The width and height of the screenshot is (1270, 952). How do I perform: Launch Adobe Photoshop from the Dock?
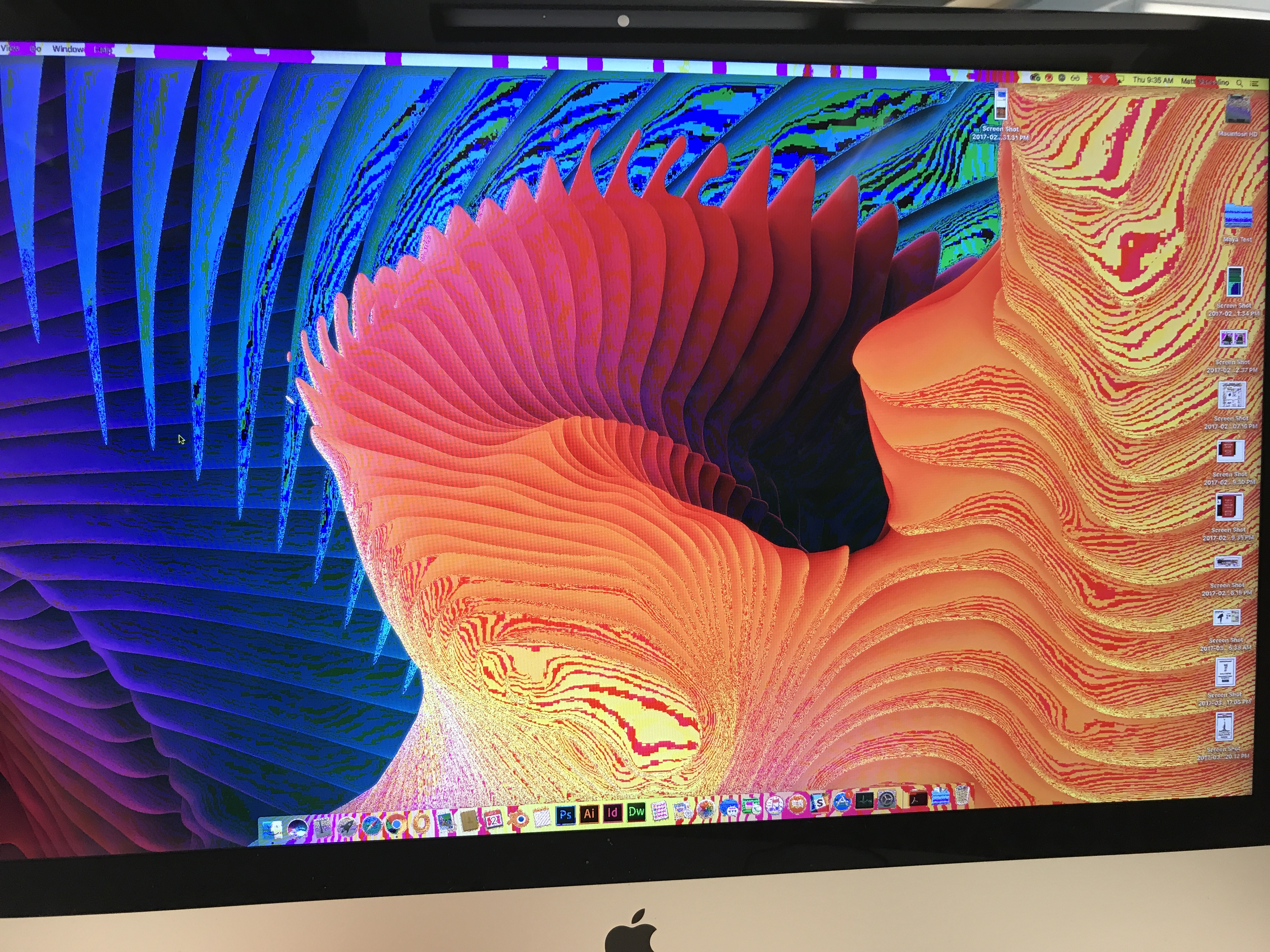(565, 815)
